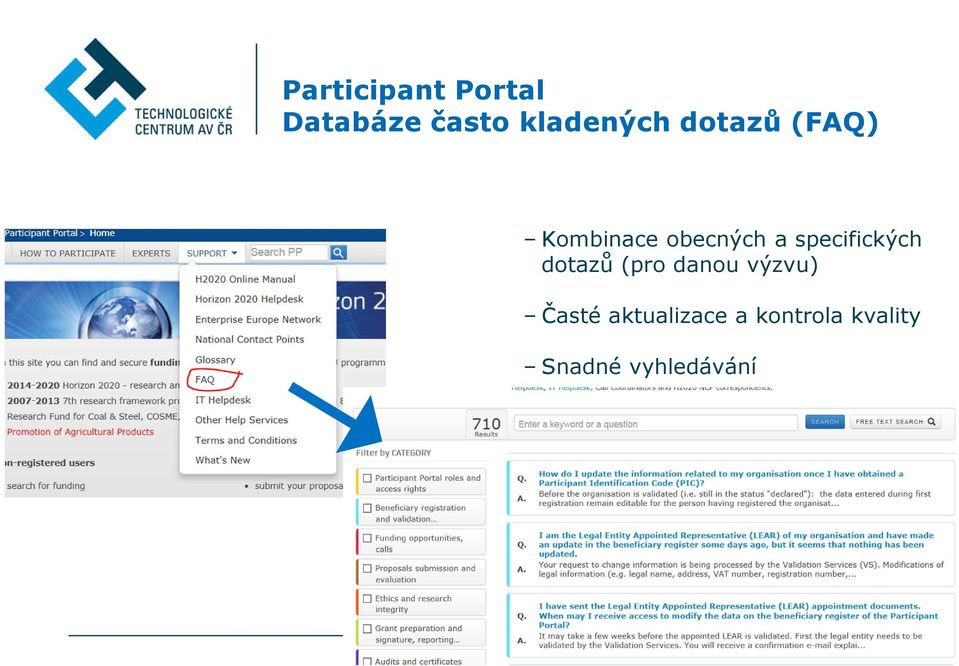
Task: Check the Audits and certificates filter
Action: (367, 661)
